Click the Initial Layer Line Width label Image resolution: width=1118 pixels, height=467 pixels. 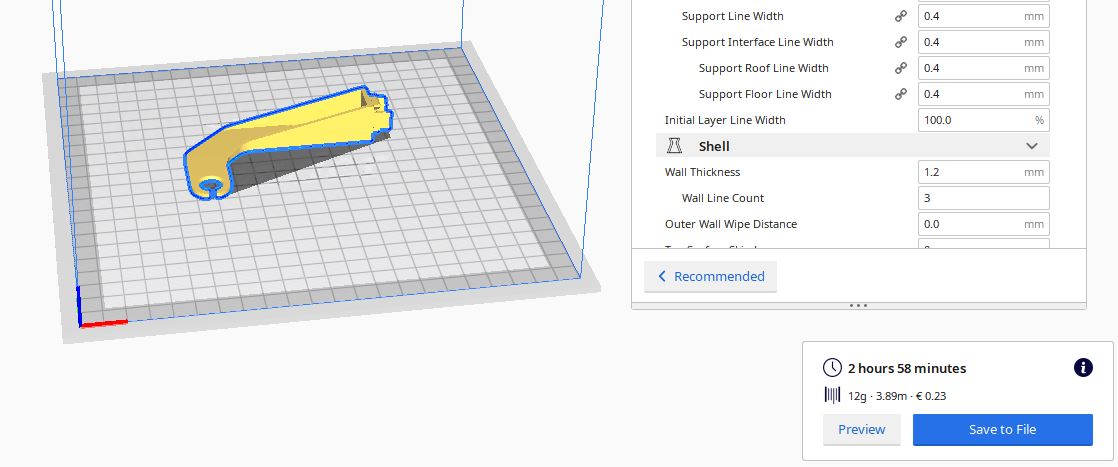tap(725, 120)
